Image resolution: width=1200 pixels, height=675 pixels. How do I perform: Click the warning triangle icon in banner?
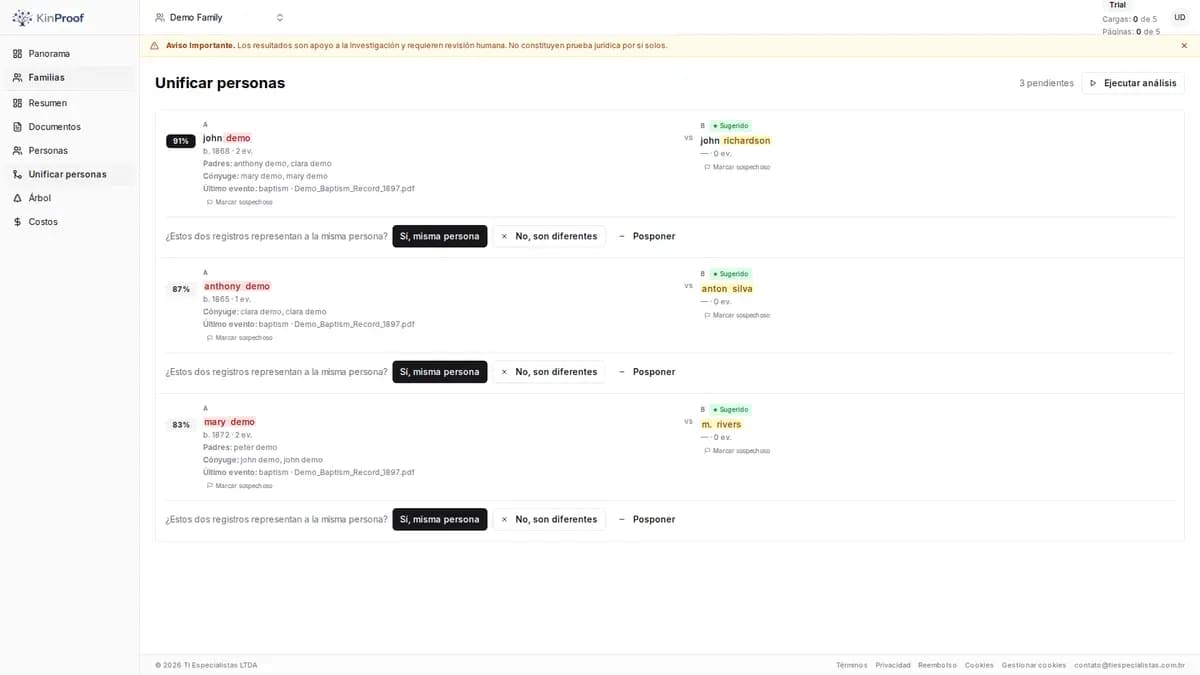pos(154,45)
